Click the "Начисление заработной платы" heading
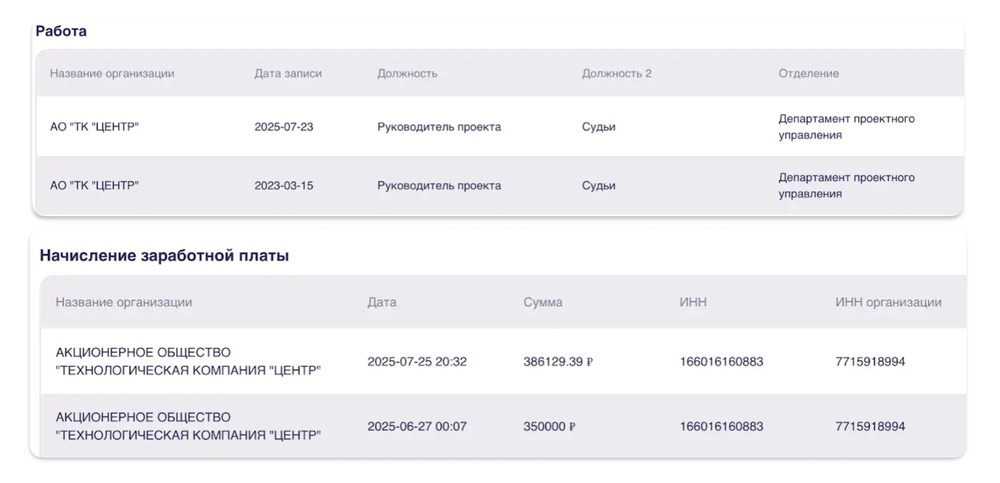This screenshot has width=1000, height=483. (x=164, y=255)
